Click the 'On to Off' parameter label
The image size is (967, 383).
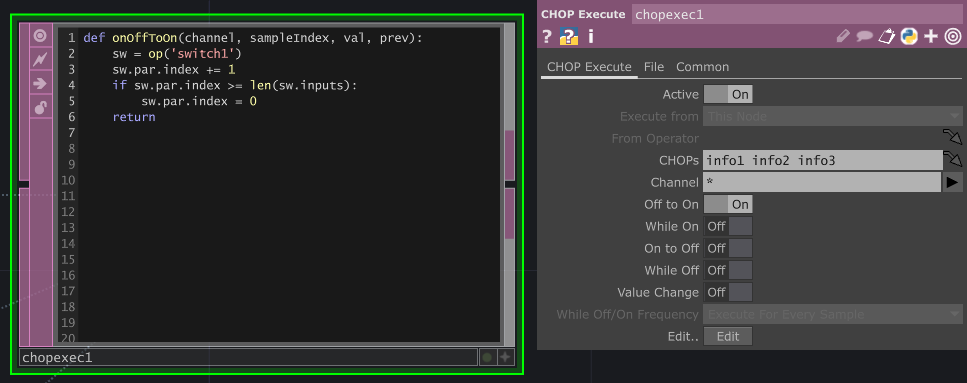tap(672, 249)
